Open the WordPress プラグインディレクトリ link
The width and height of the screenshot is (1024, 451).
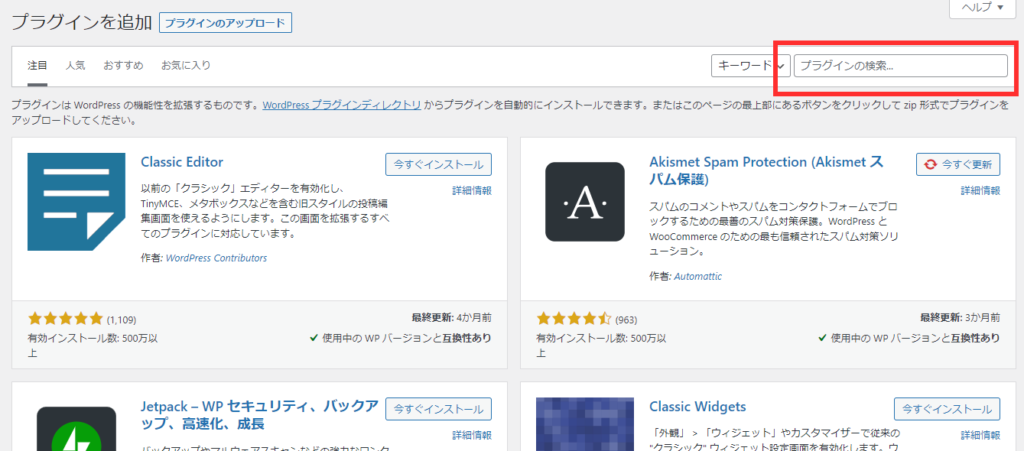point(342,104)
